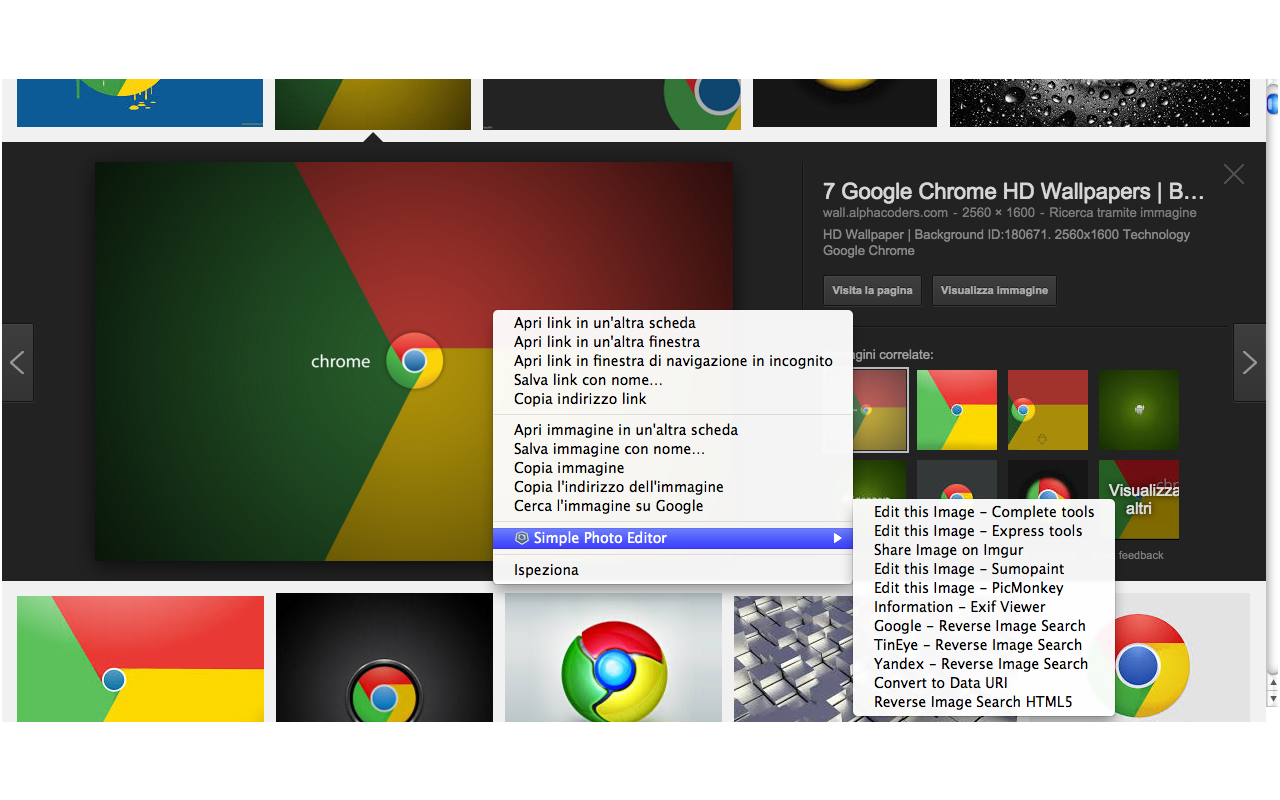Click the Ricerca tramite immagine link
The image size is (1280, 800).
point(1122,213)
